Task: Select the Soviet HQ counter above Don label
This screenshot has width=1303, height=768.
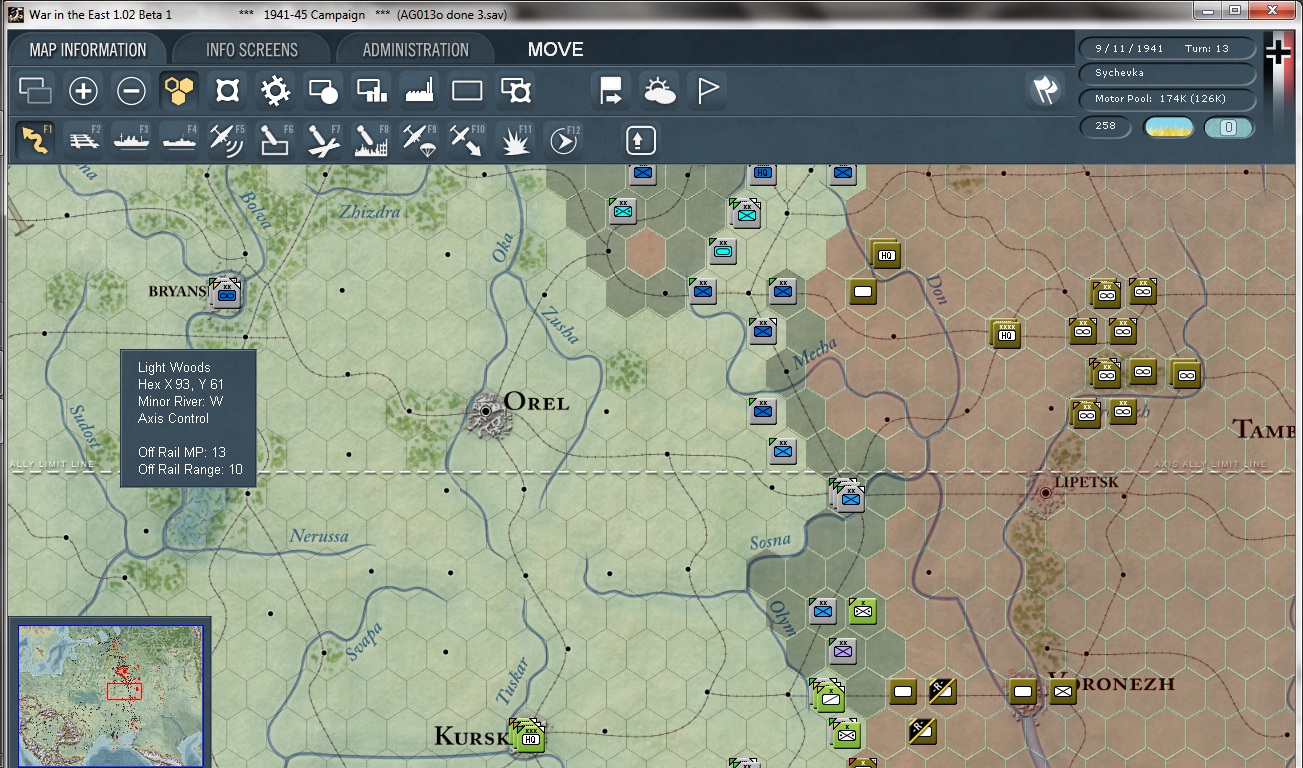Action: pyautogui.click(x=886, y=254)
